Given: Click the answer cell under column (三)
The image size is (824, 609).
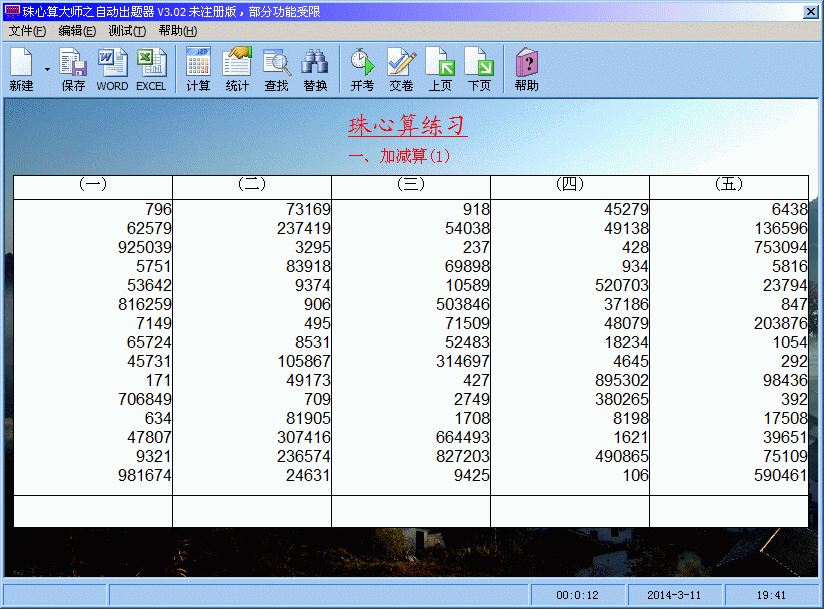Looking at the screenshot, I should 411,511.
